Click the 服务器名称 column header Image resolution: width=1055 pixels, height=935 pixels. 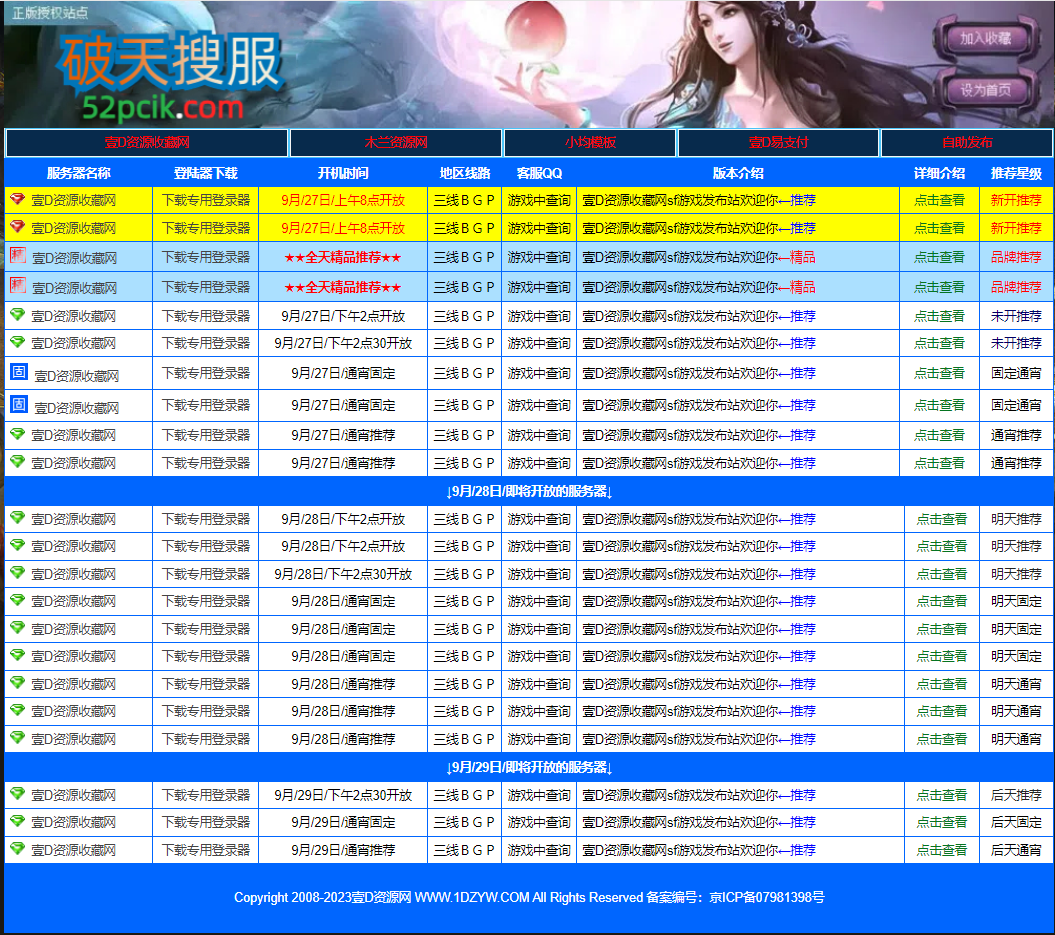click(78, 174)
